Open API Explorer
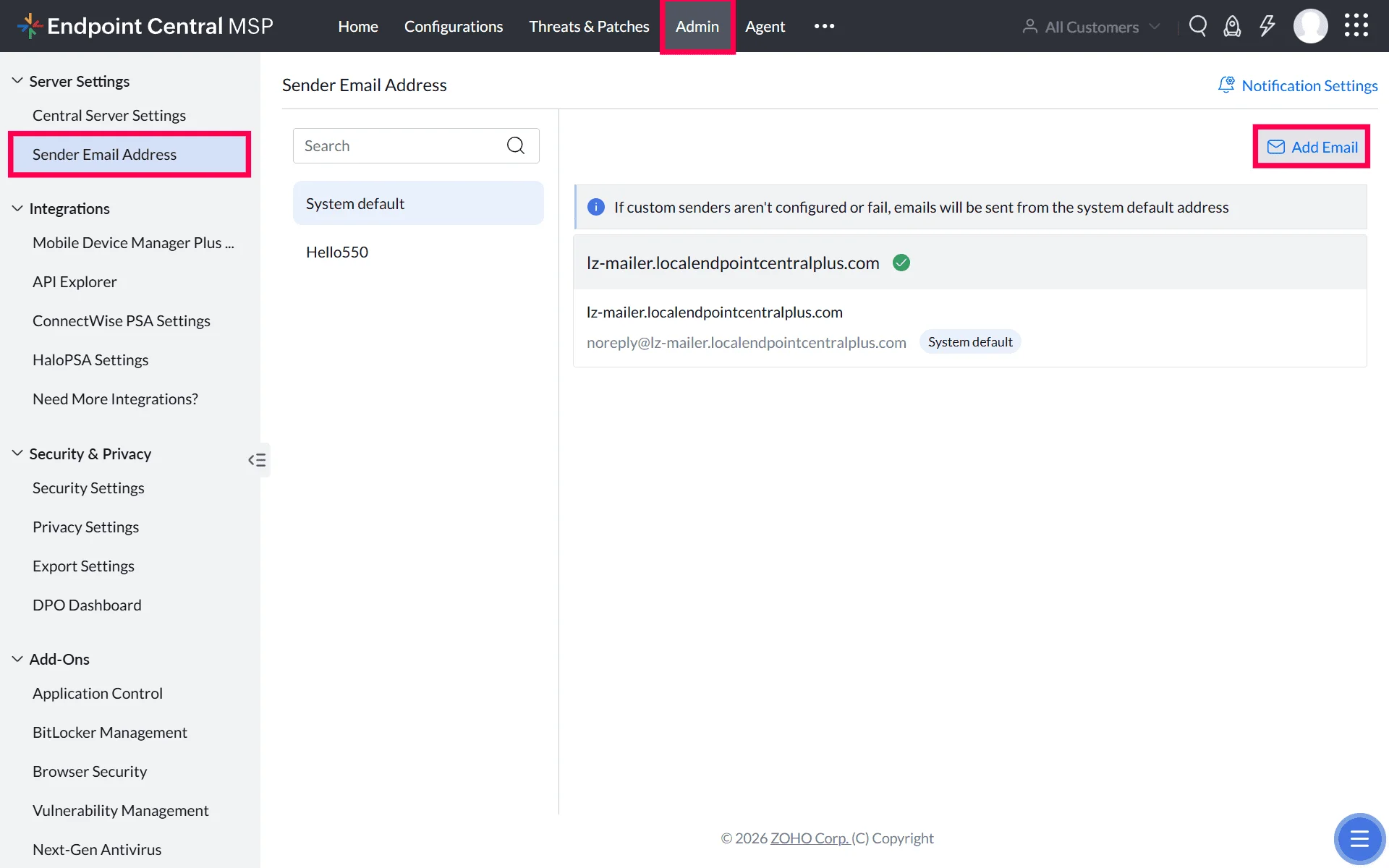 coord(75,281)
